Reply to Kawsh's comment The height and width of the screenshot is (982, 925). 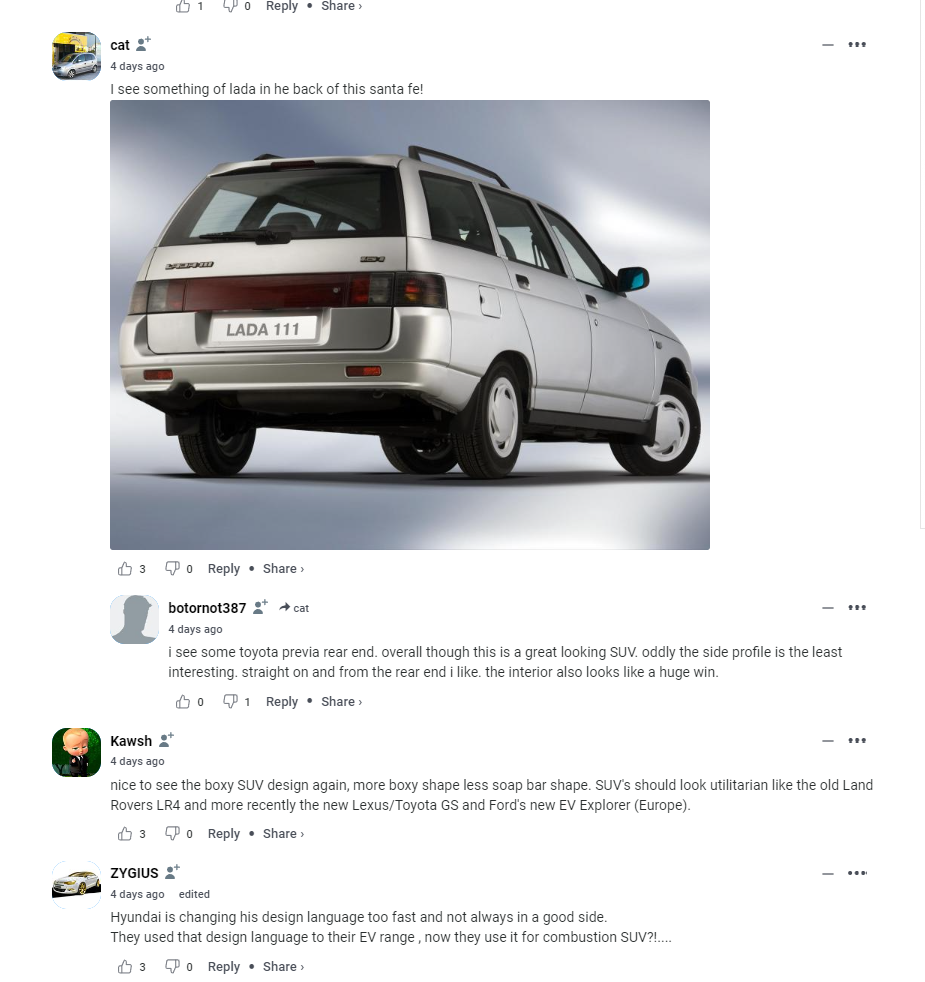[x=224, y=834]
